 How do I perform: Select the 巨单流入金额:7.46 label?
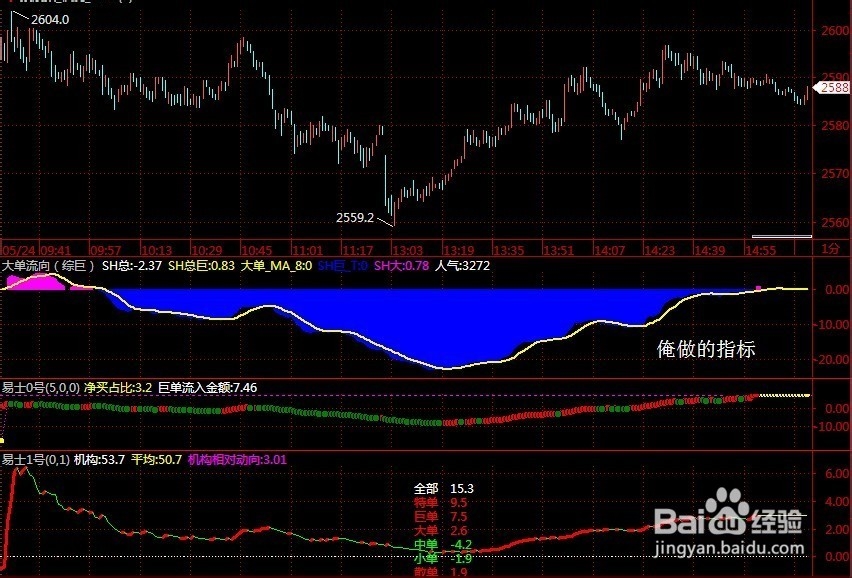point(208,388)
